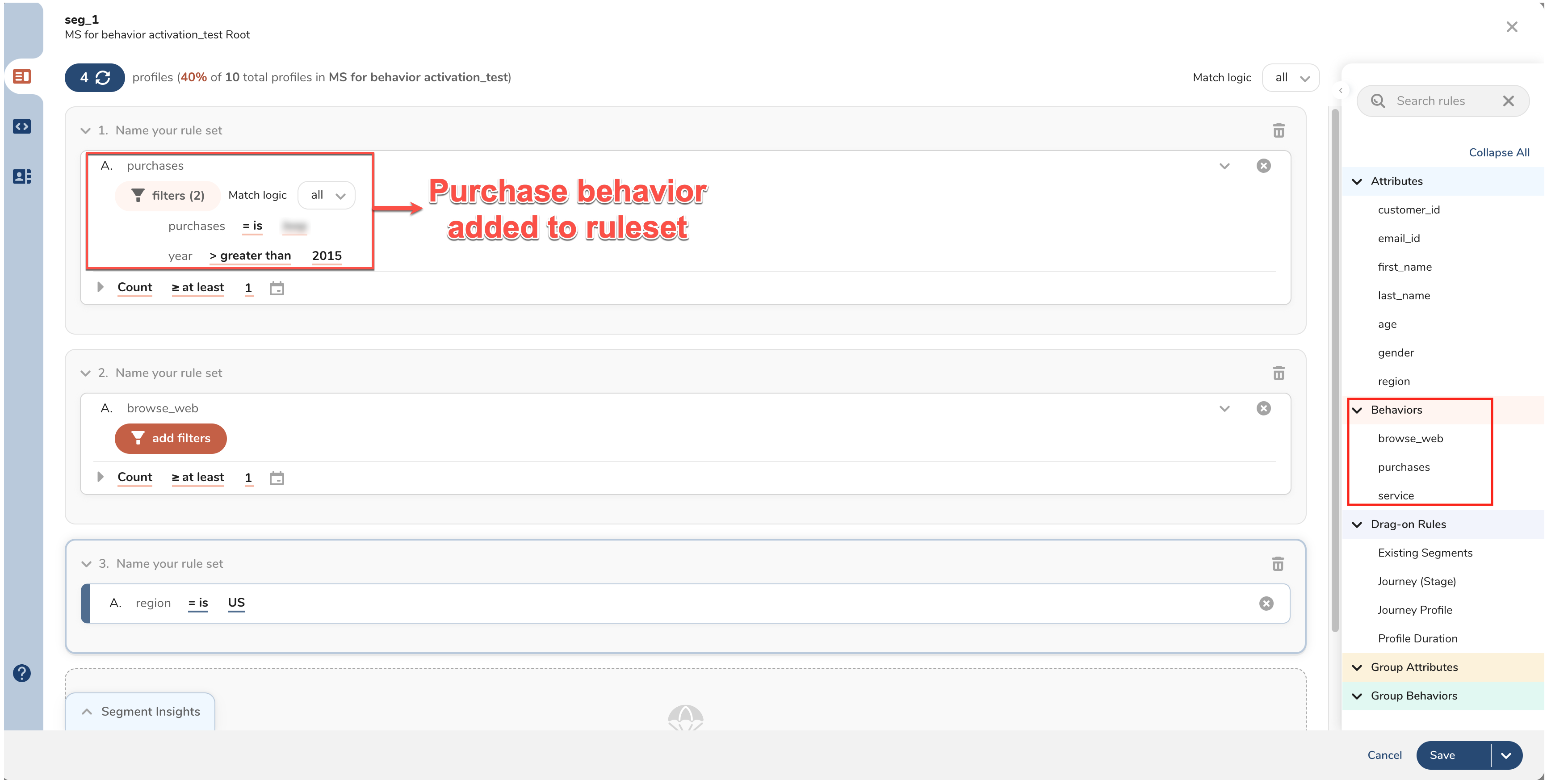This screenshot has width=1547, height=784.
Task: Open the segment Match logic dropdown
Action: click(x=1291, y=77)
